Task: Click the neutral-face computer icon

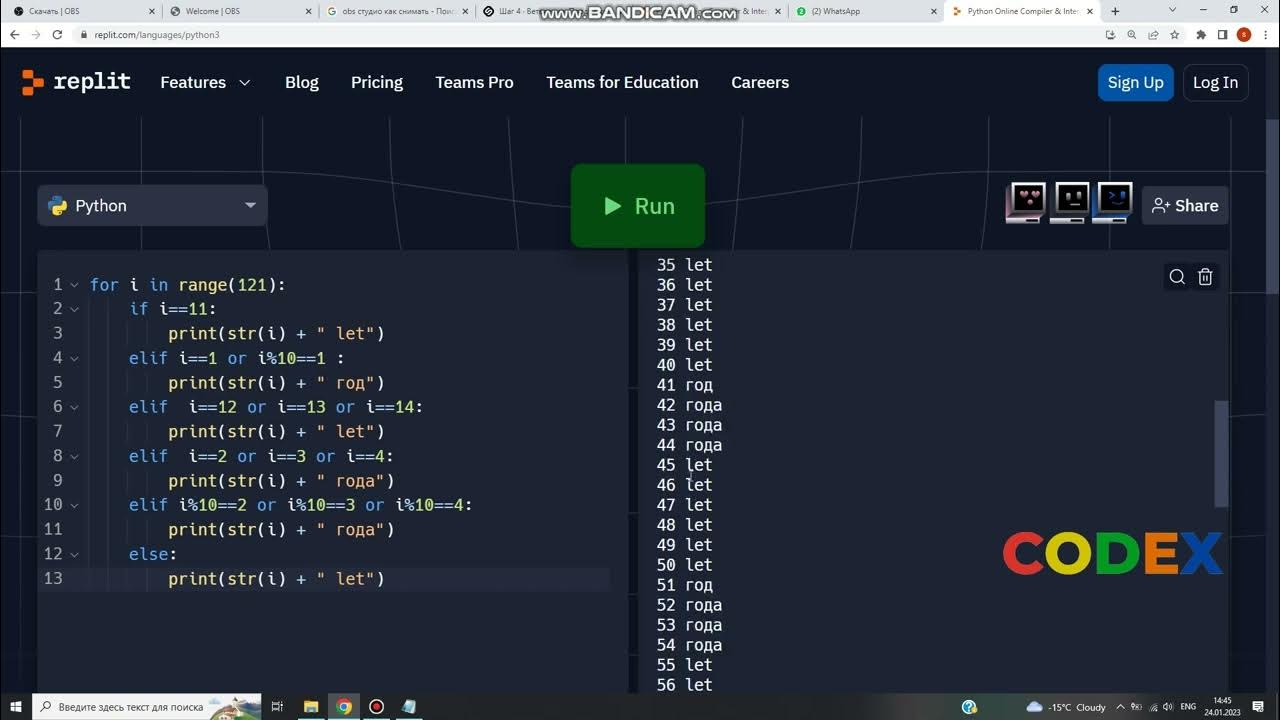Action: pos(1070,203)
